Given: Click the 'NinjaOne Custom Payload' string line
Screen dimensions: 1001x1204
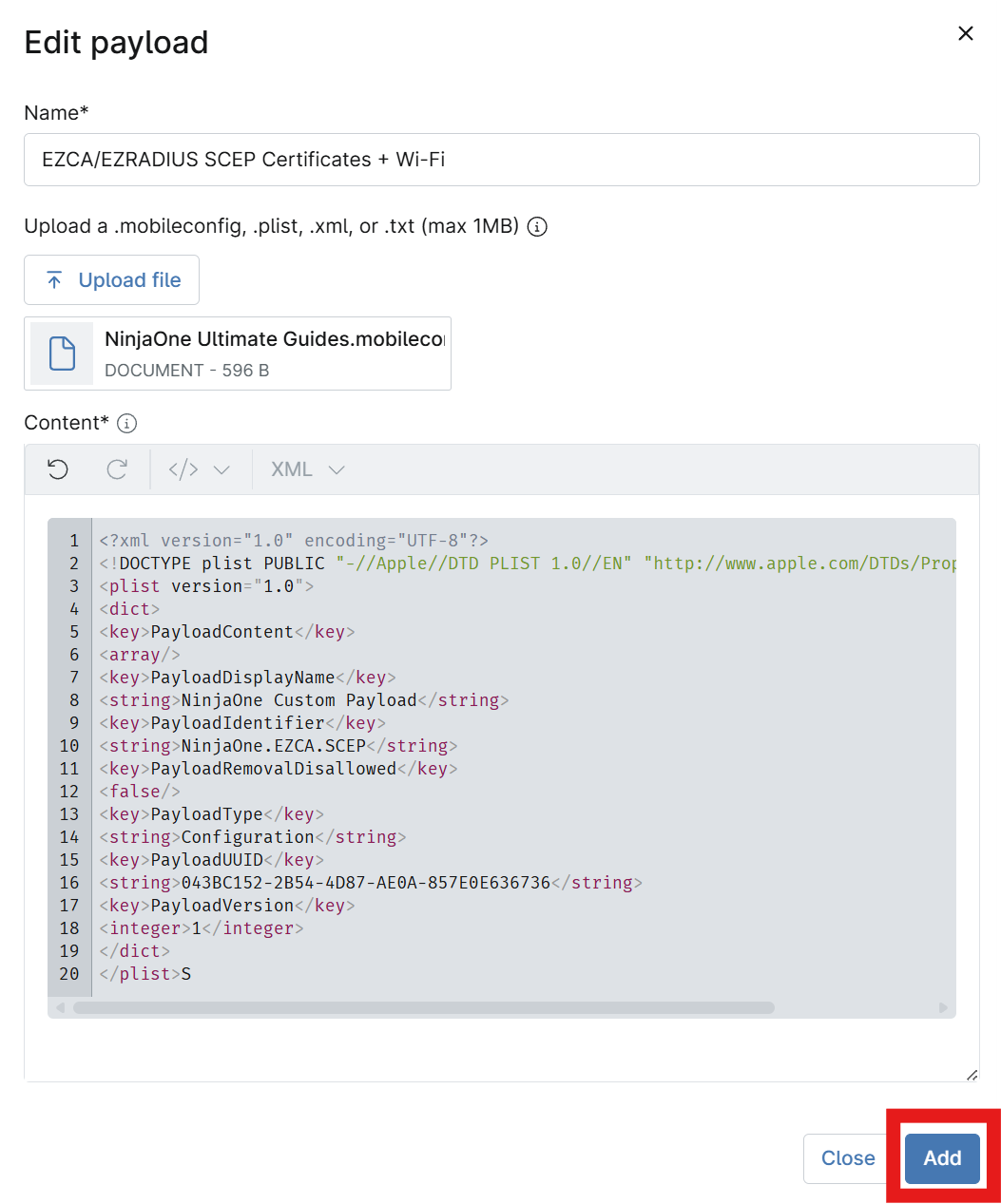Looking at the screenshot, I should click(x=304, y=700).
